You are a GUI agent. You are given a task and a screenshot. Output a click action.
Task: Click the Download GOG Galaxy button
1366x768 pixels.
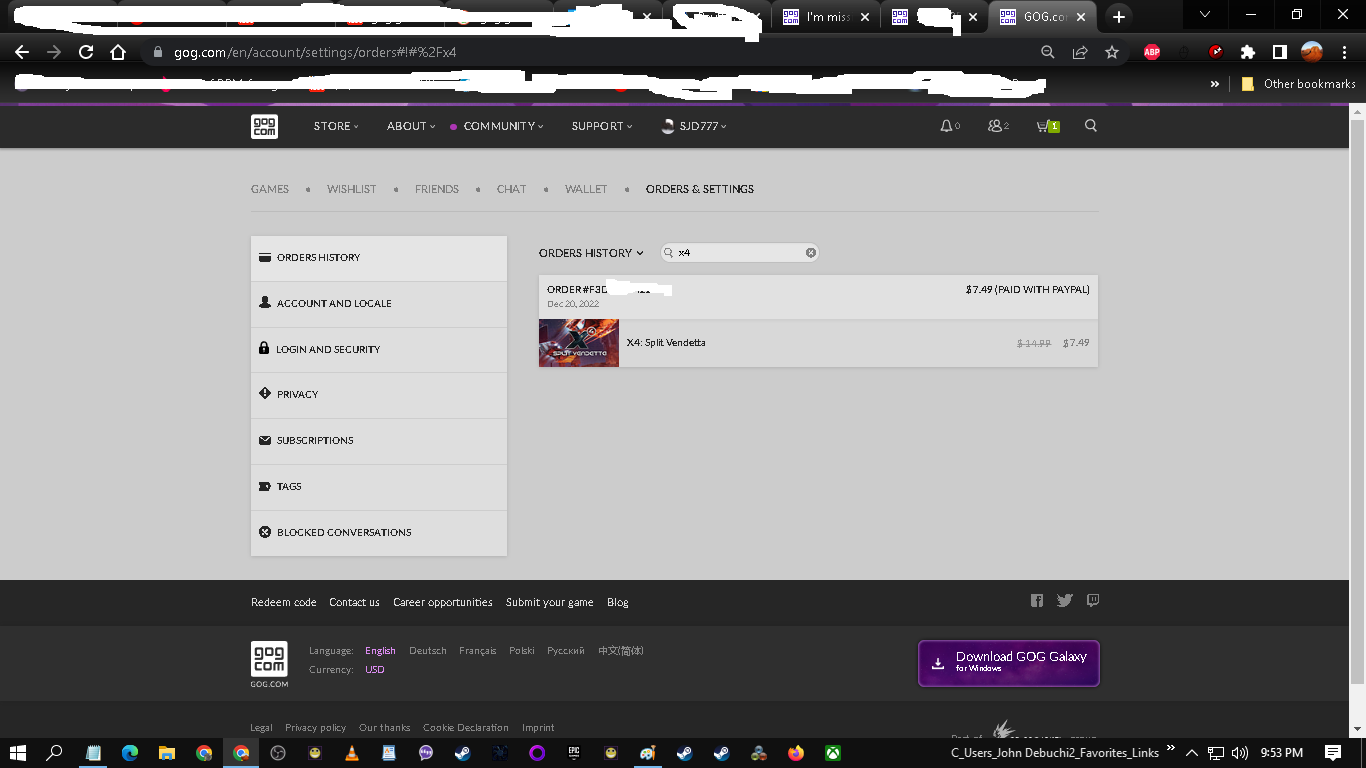click(x=1009, y=663)
